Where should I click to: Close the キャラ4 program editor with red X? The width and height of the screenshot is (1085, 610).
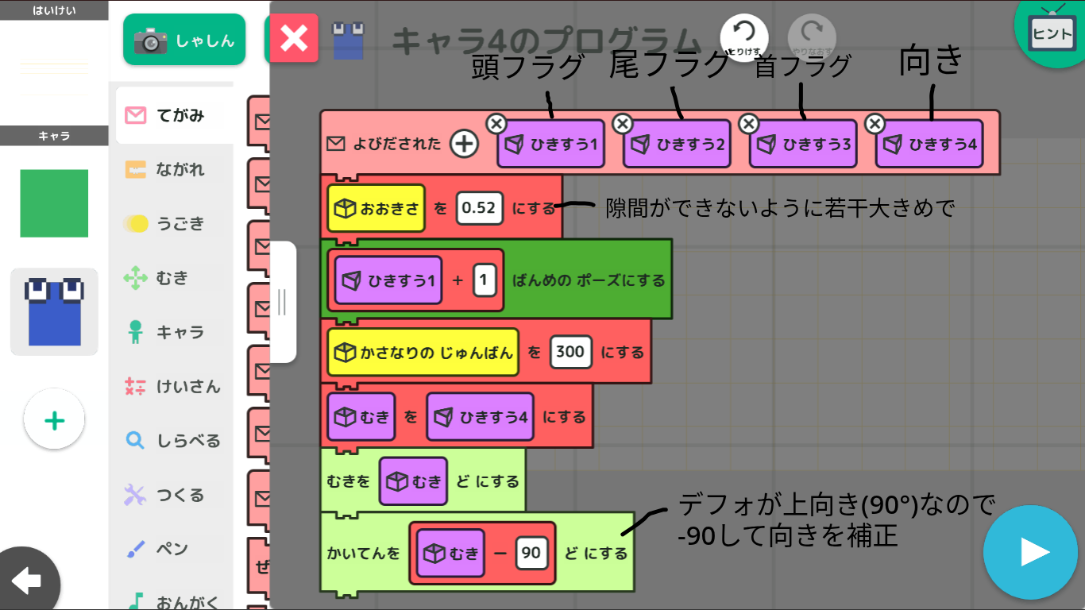(294, 38)
